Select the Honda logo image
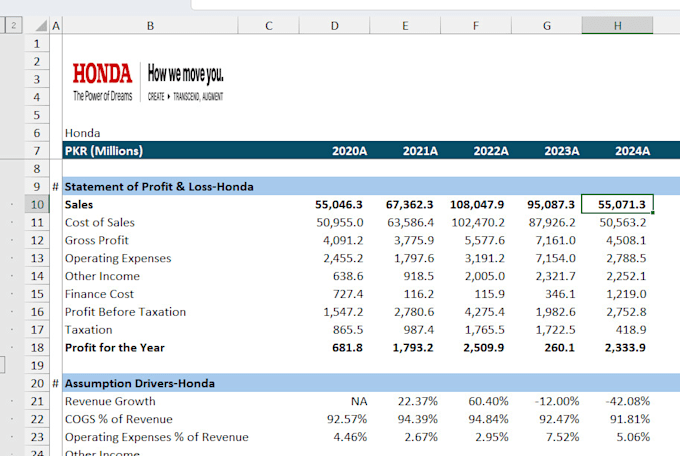This screenshot has width=680, height=456. tap(147, 81)
